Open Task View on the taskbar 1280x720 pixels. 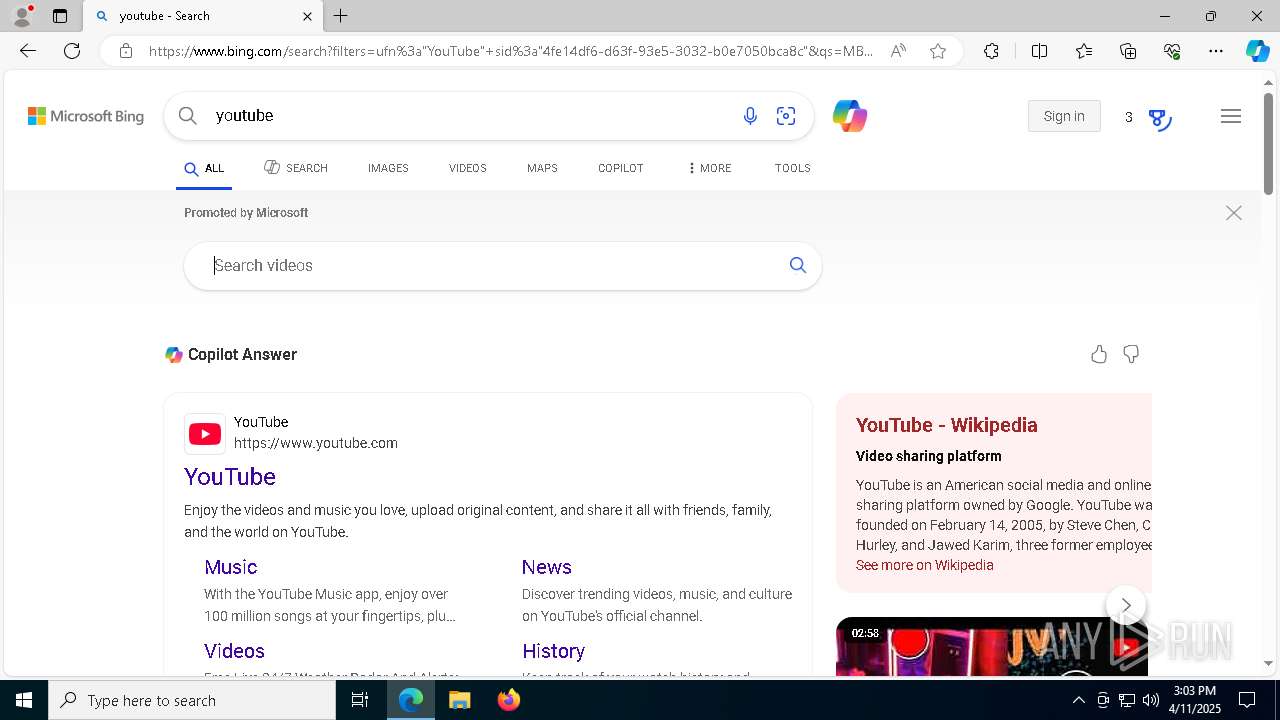click(360, 700)
